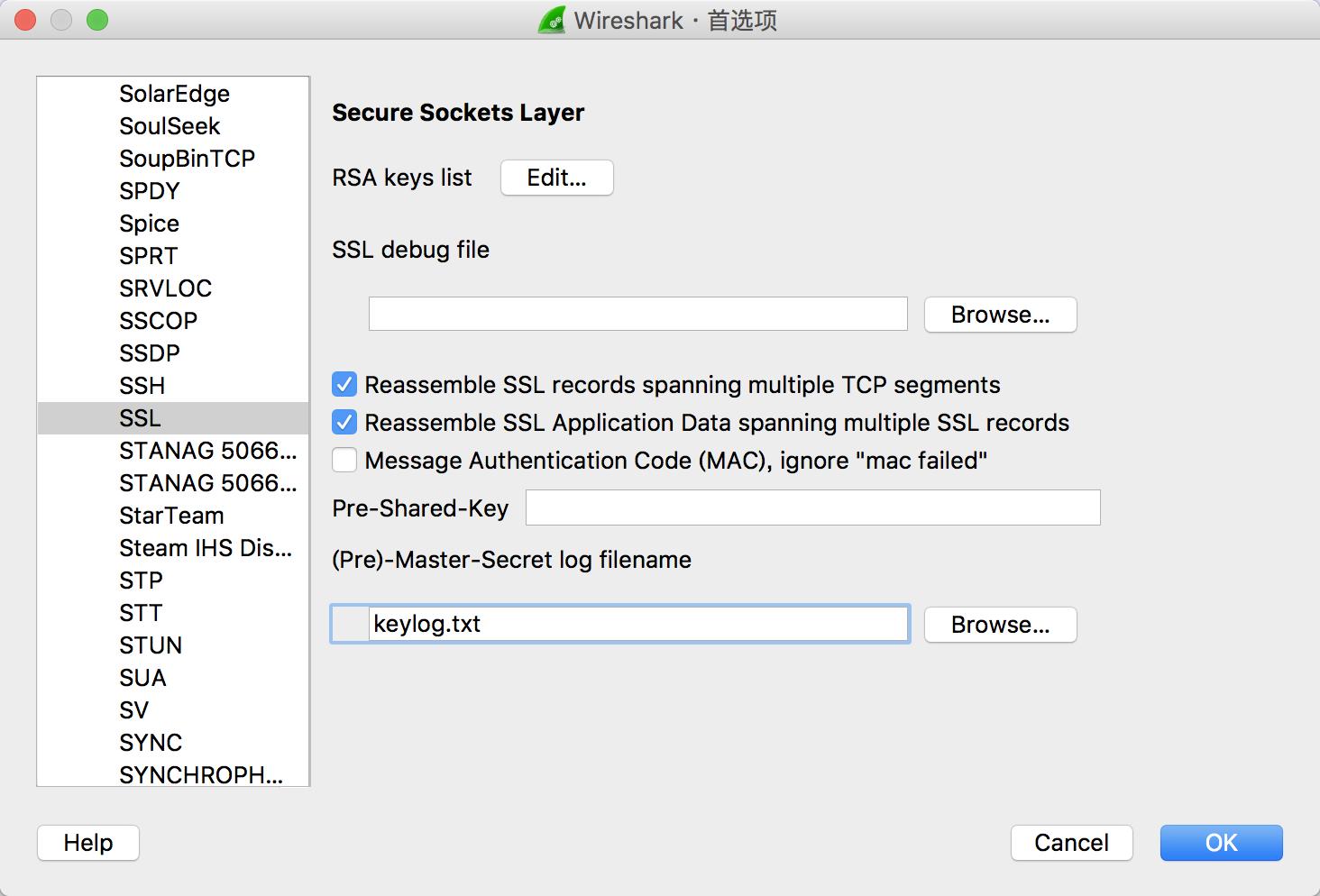The width and height of the screenshot is (1320, 896).
Task: Enable reassemble SSL records spanning TCP segments checkbox
Action: (344, 385)
